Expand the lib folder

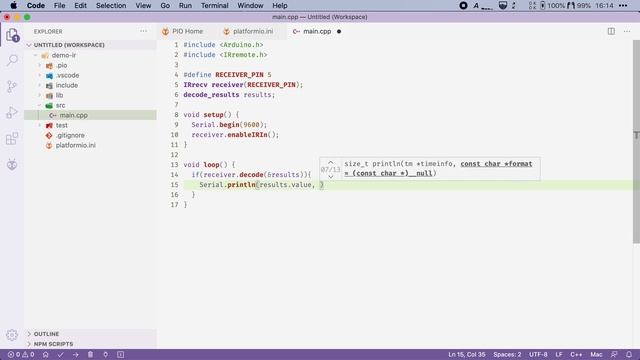tap(40, 96)
